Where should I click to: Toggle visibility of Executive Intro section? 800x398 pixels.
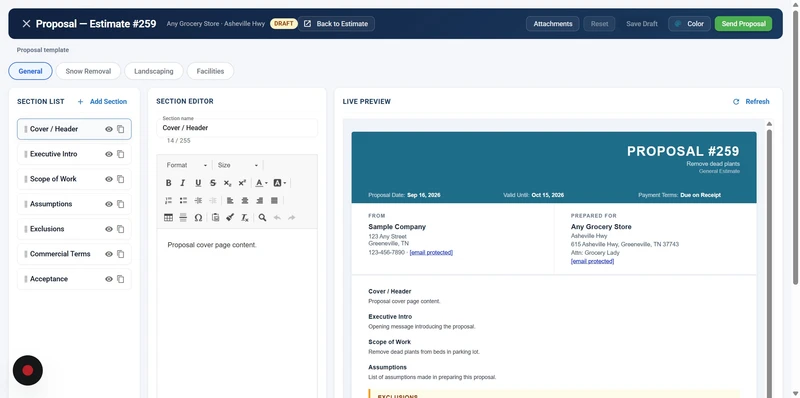tap(109, 154)
